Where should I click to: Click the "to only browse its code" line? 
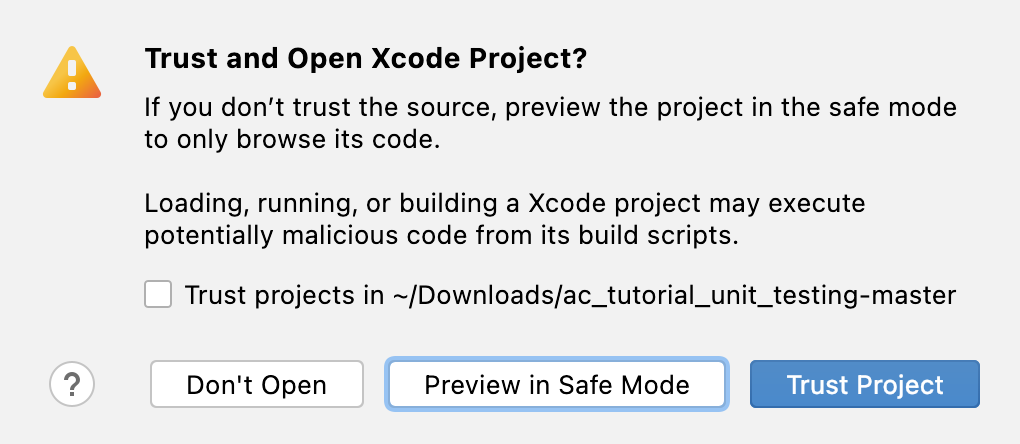tap(292, 139)
